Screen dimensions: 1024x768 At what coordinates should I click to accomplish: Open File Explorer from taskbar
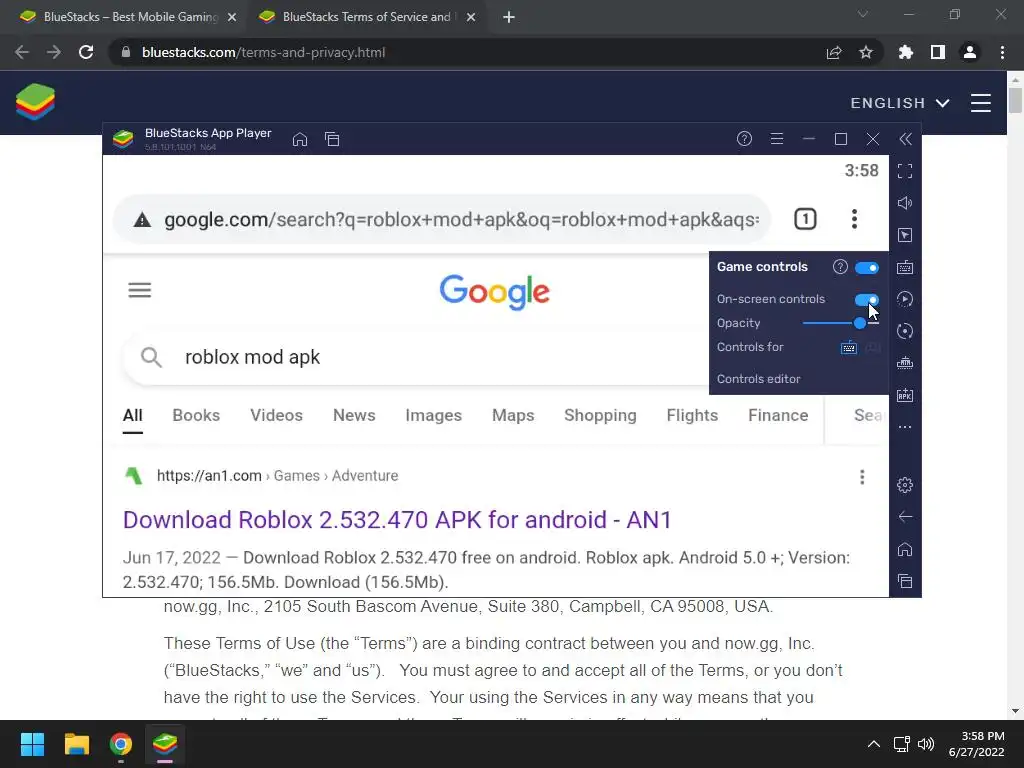[x=76, y=744]
